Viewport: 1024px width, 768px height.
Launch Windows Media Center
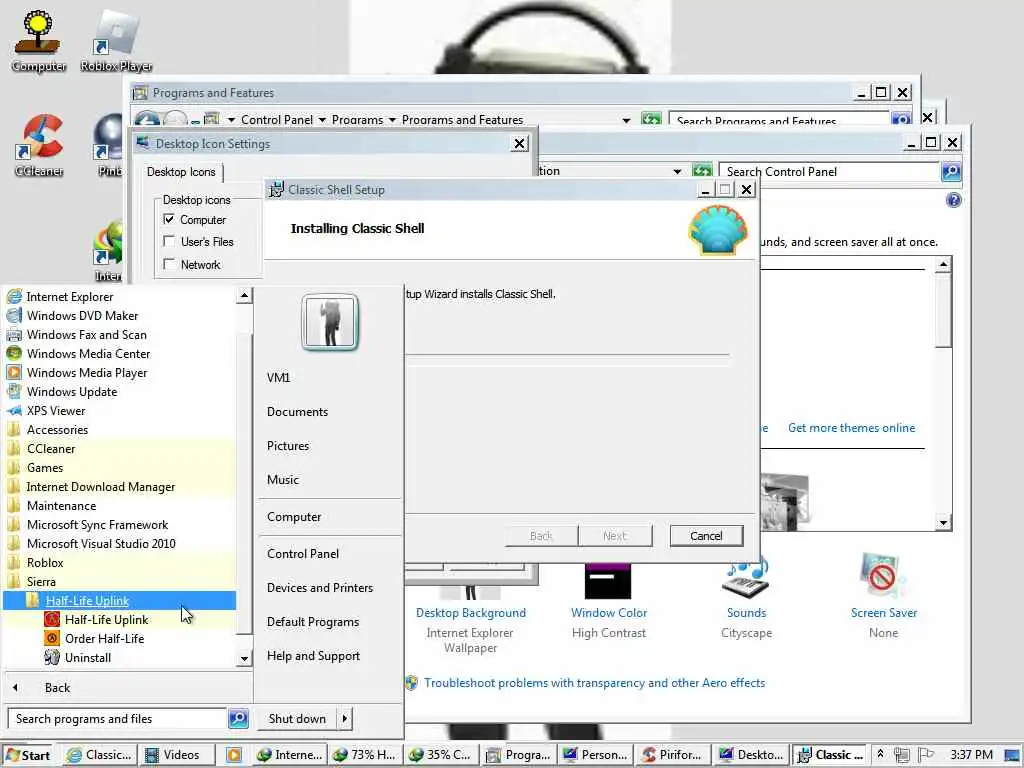[x=88, y=353]
